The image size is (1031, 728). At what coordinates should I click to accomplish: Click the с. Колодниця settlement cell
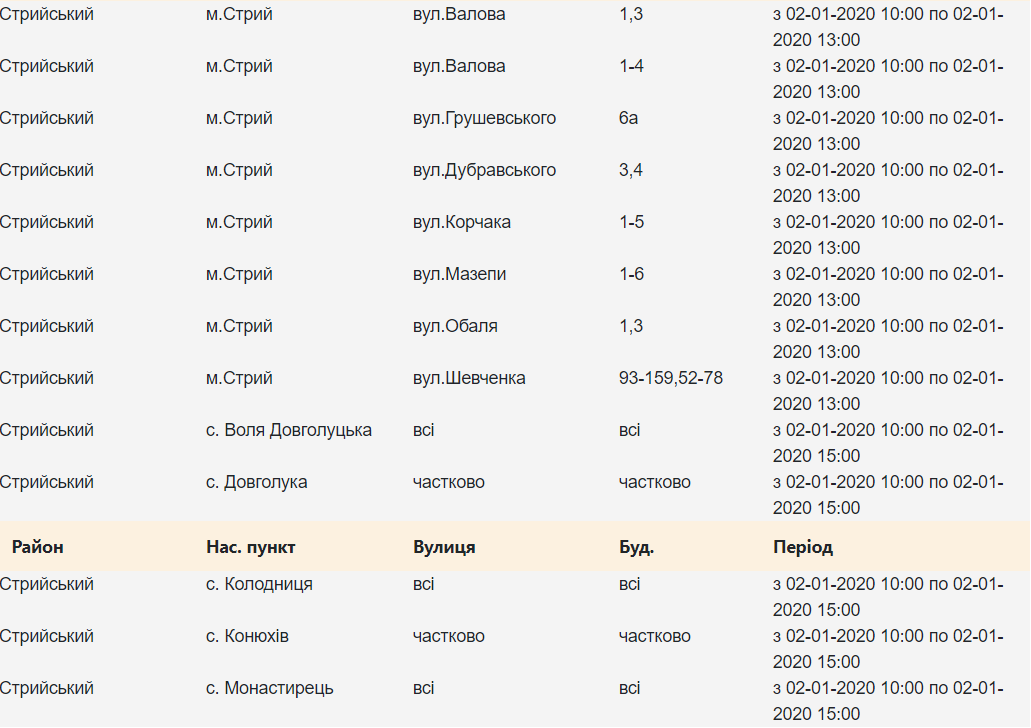pos(259,584)
